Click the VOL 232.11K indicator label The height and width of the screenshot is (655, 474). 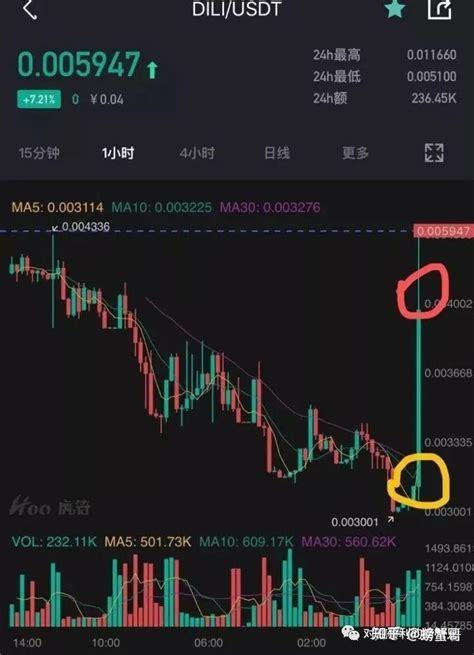(x=54, y=542)
